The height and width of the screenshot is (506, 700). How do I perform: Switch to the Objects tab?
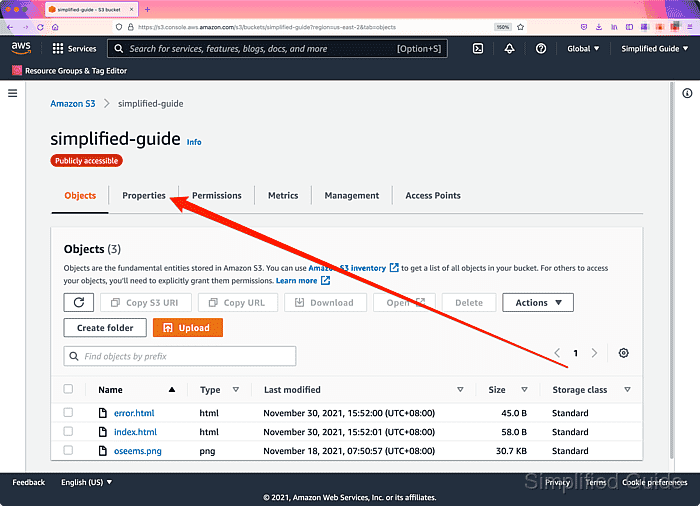(80, 196)
